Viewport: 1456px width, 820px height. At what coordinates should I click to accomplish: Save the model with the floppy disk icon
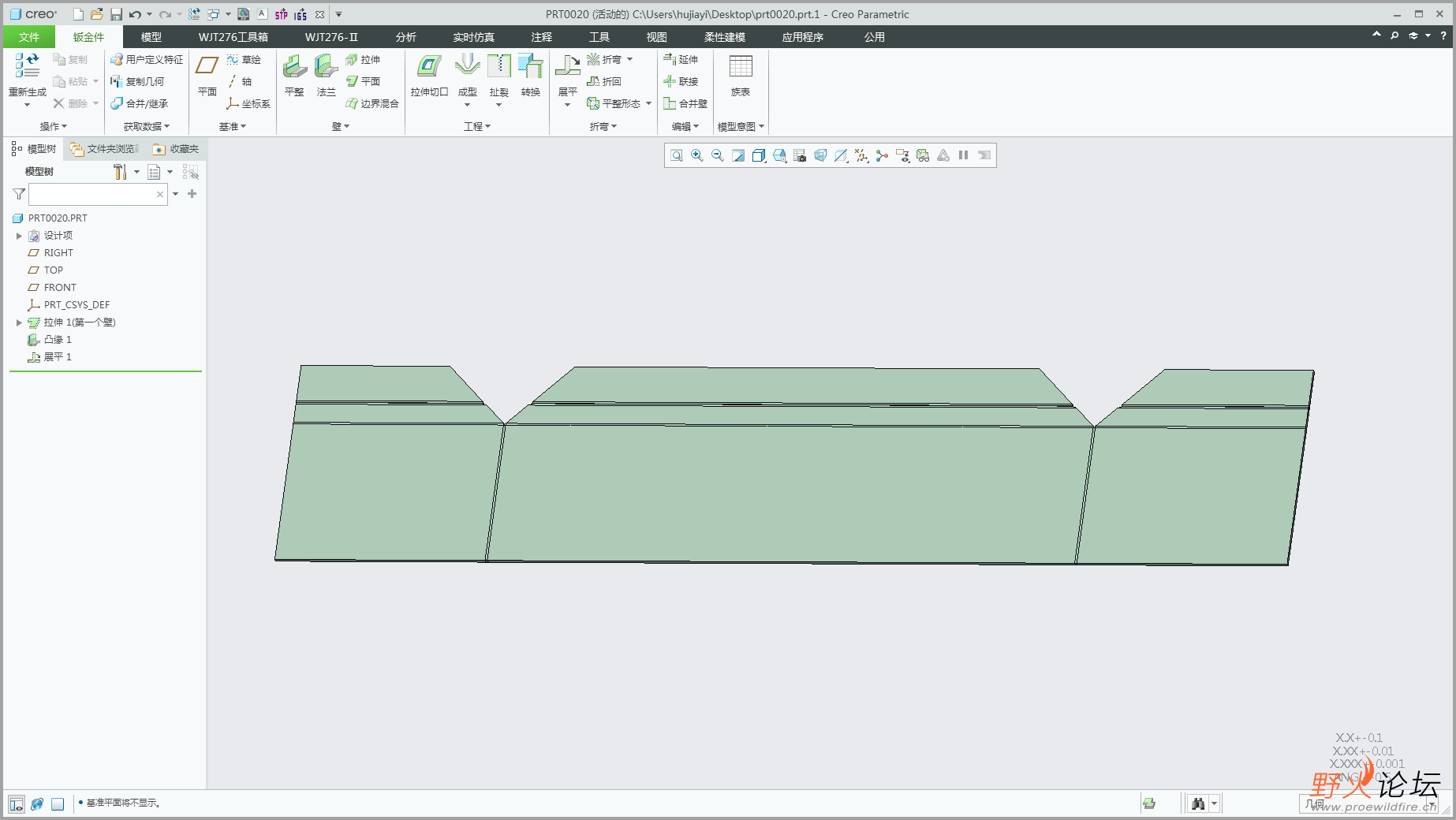[x=116, y=14]
